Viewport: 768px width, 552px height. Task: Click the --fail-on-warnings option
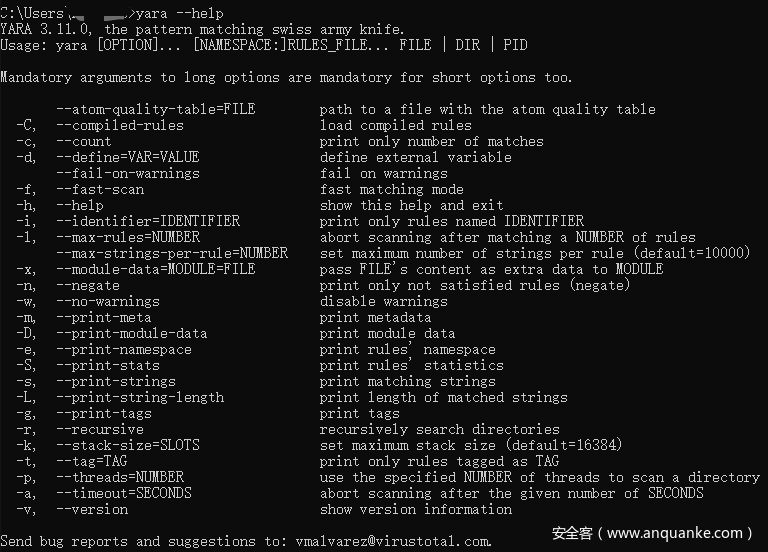pyautogui.click(x=127, y=173)
